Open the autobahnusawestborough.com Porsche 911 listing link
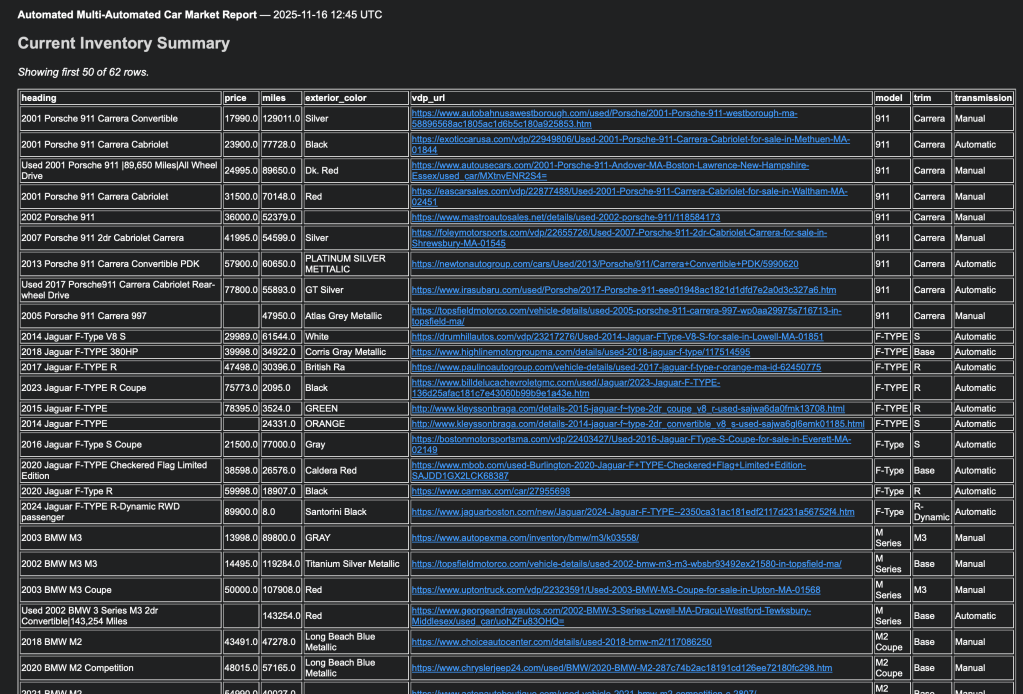This screenshot has height=694, width=1023. point(604,113)
